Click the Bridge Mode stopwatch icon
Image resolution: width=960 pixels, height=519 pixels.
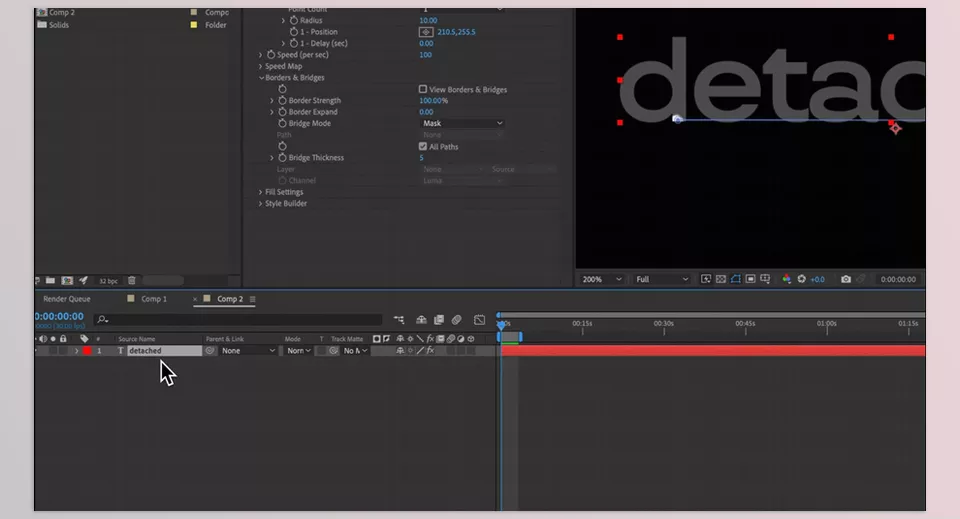(282, 123)
